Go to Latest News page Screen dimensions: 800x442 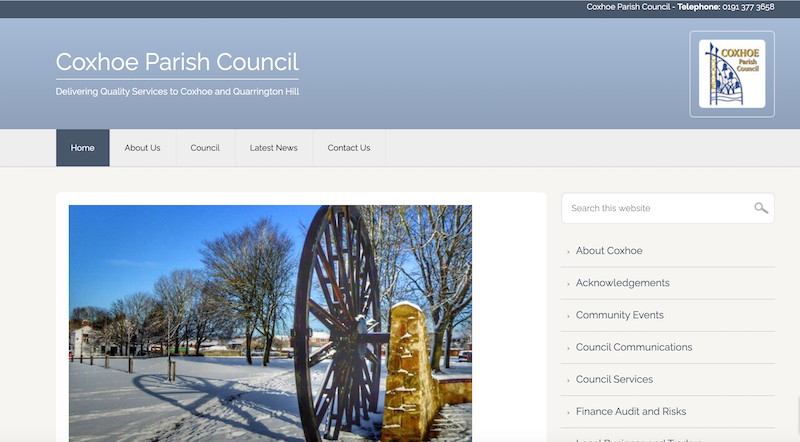(273, 148)
